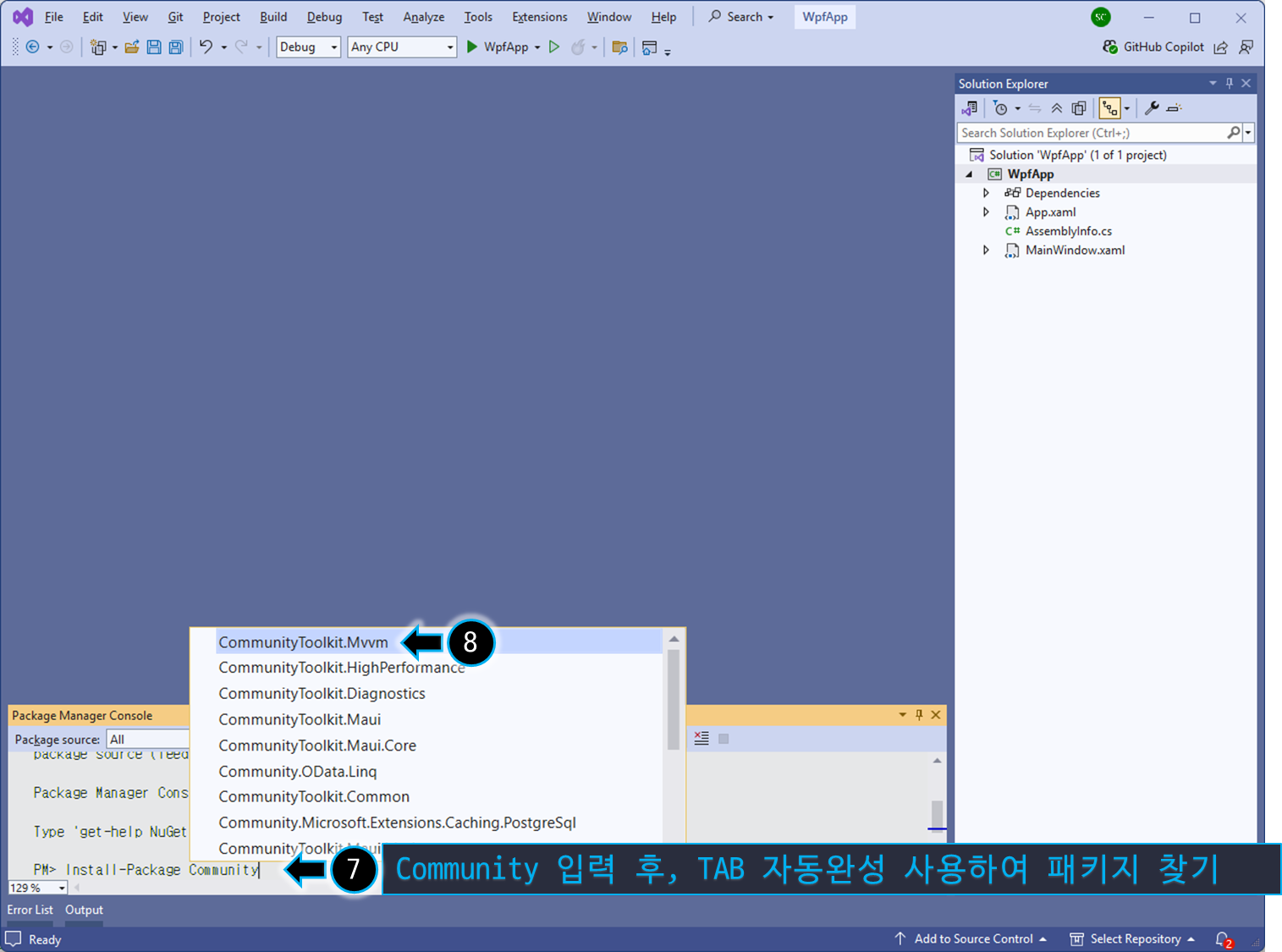Click Clear Console icon in Package Manager
The height and width of the screenshot is (952, 1282).
click(x=702, y=738)
